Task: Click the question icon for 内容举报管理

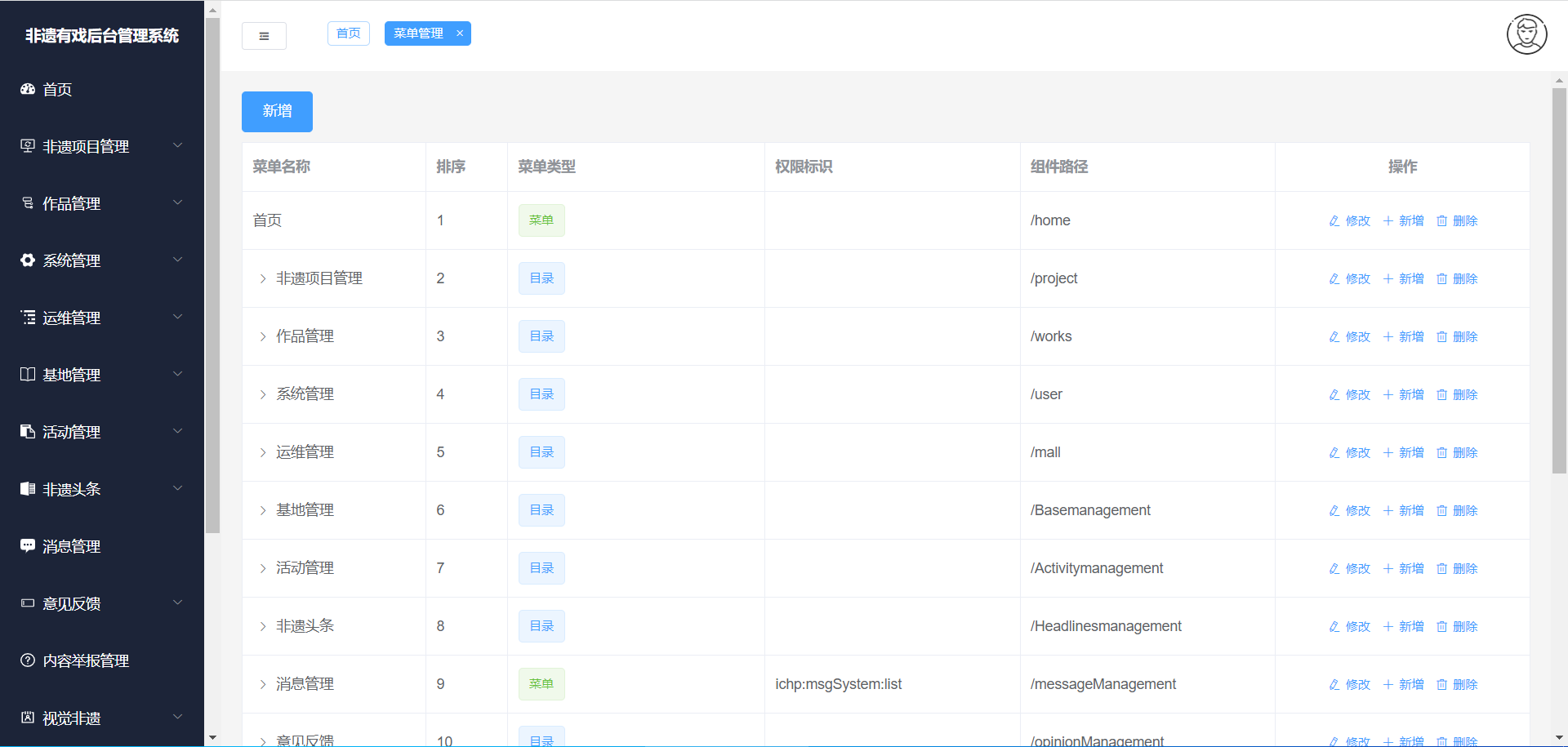Action: tap(28, 660)
